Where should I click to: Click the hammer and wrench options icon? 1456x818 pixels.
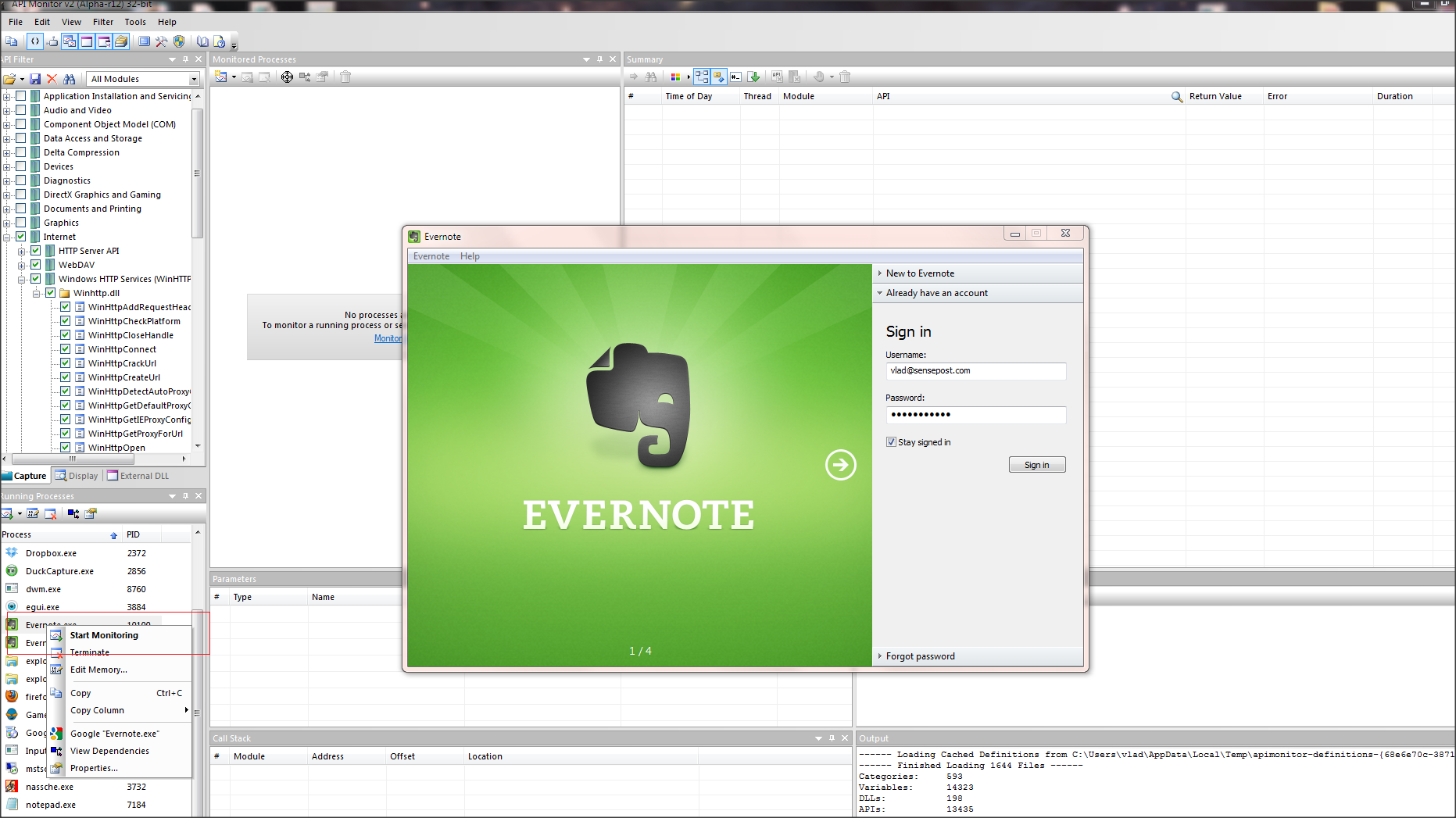(161, 41)
